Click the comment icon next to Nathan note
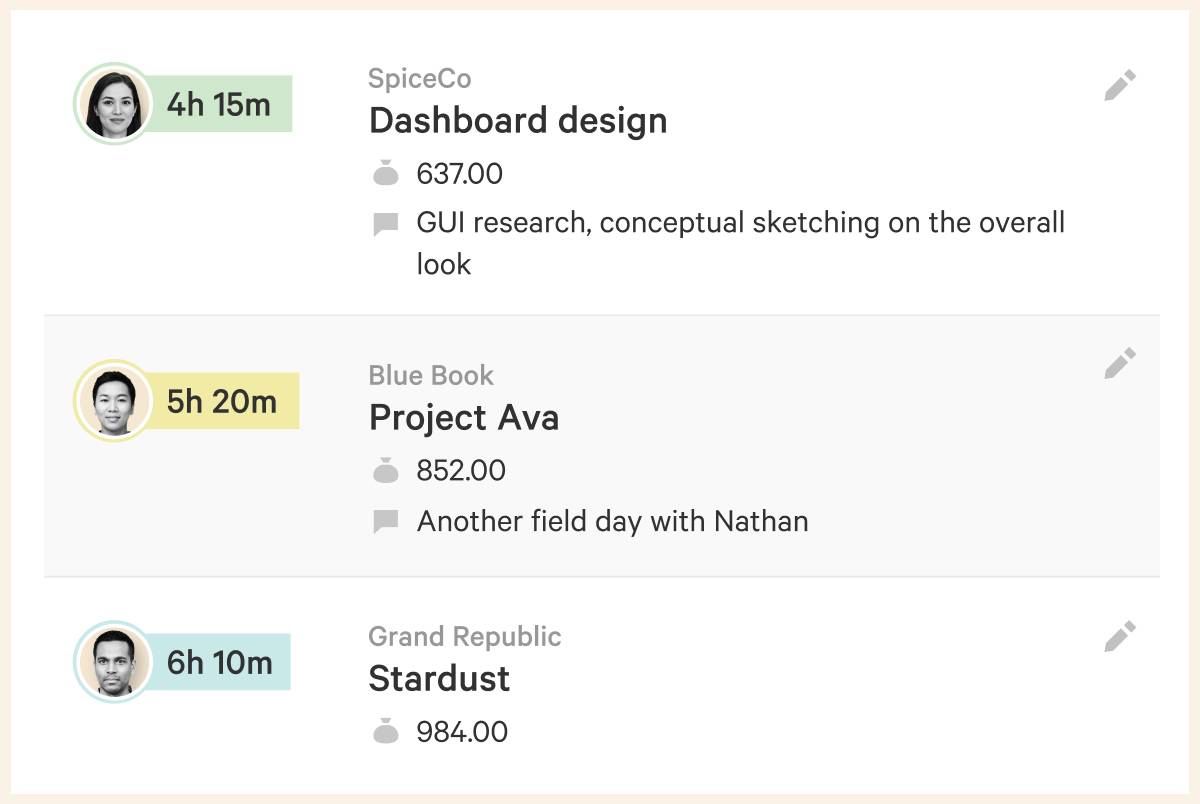This screenshot has width=1200, height=804. (x=385, y=521)
